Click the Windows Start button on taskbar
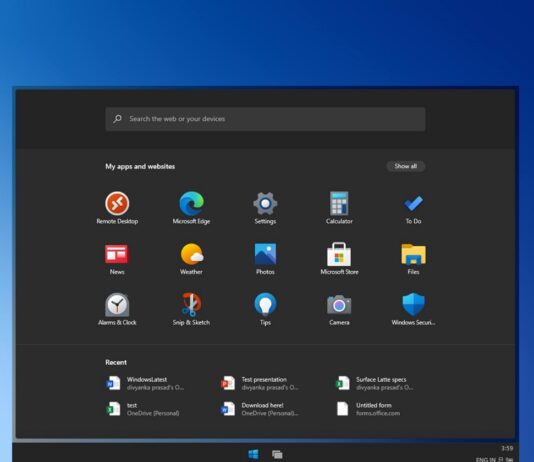Screen dimensions: 534x462 click(x=253, y=454)
